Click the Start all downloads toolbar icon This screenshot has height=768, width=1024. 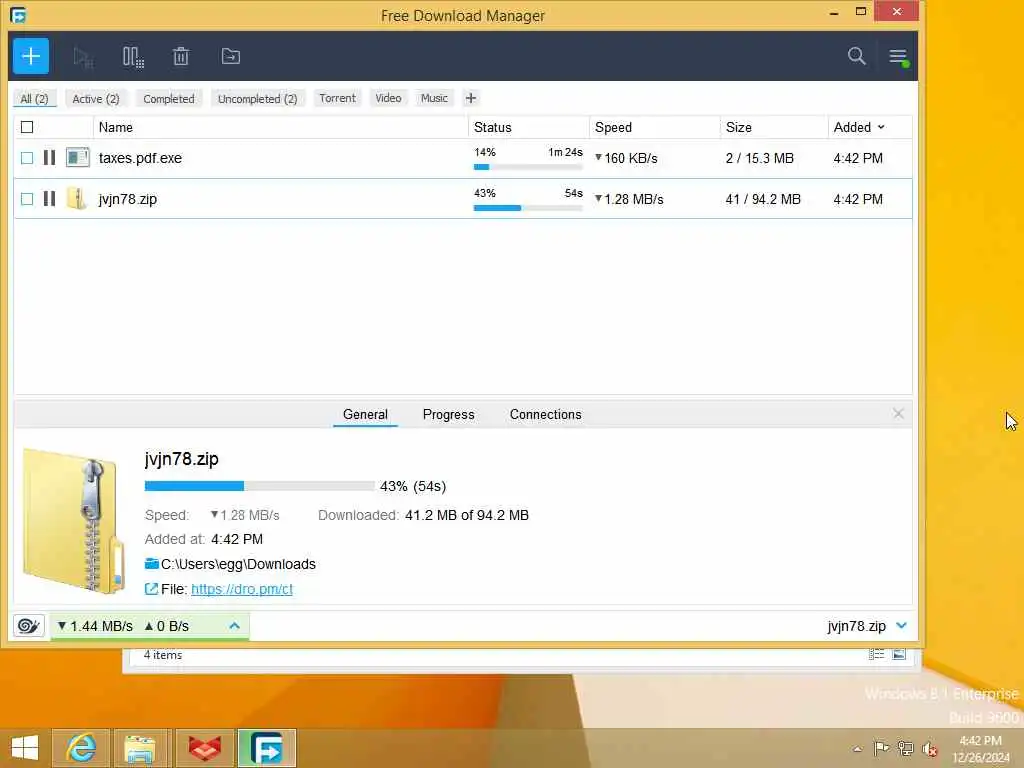[83, 57]
